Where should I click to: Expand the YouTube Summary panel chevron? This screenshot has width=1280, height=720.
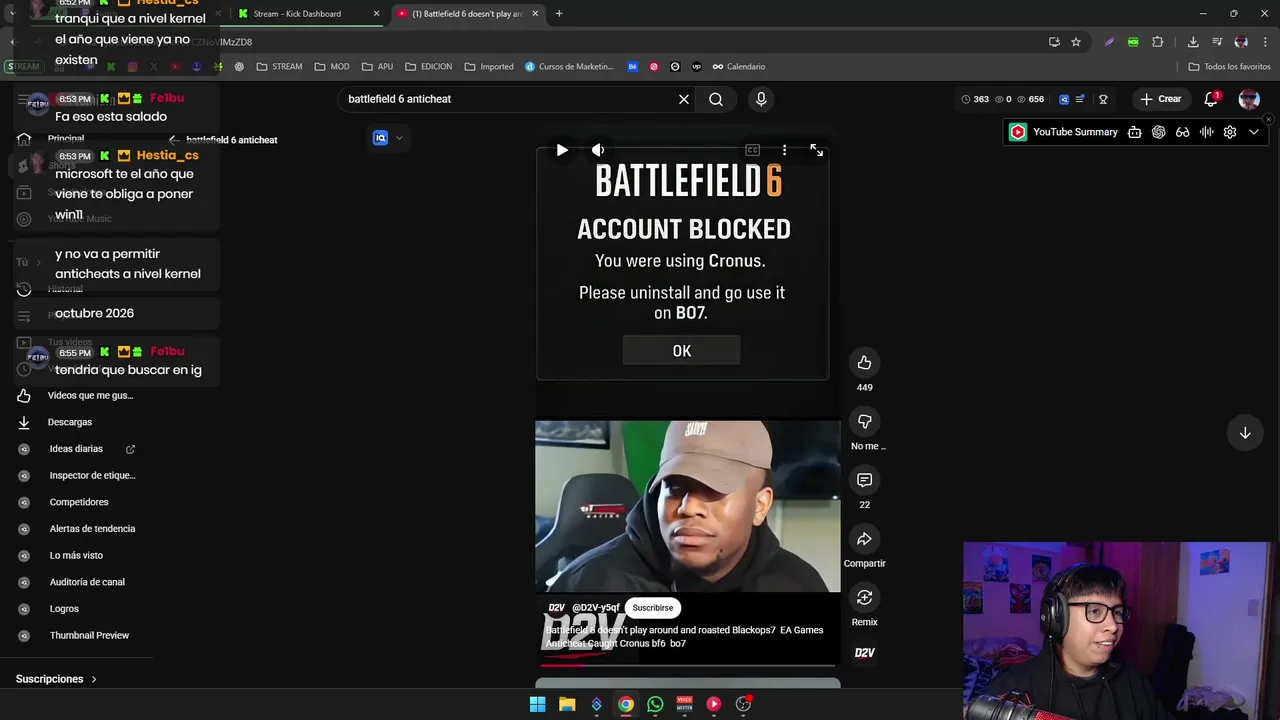[1254, 132]
